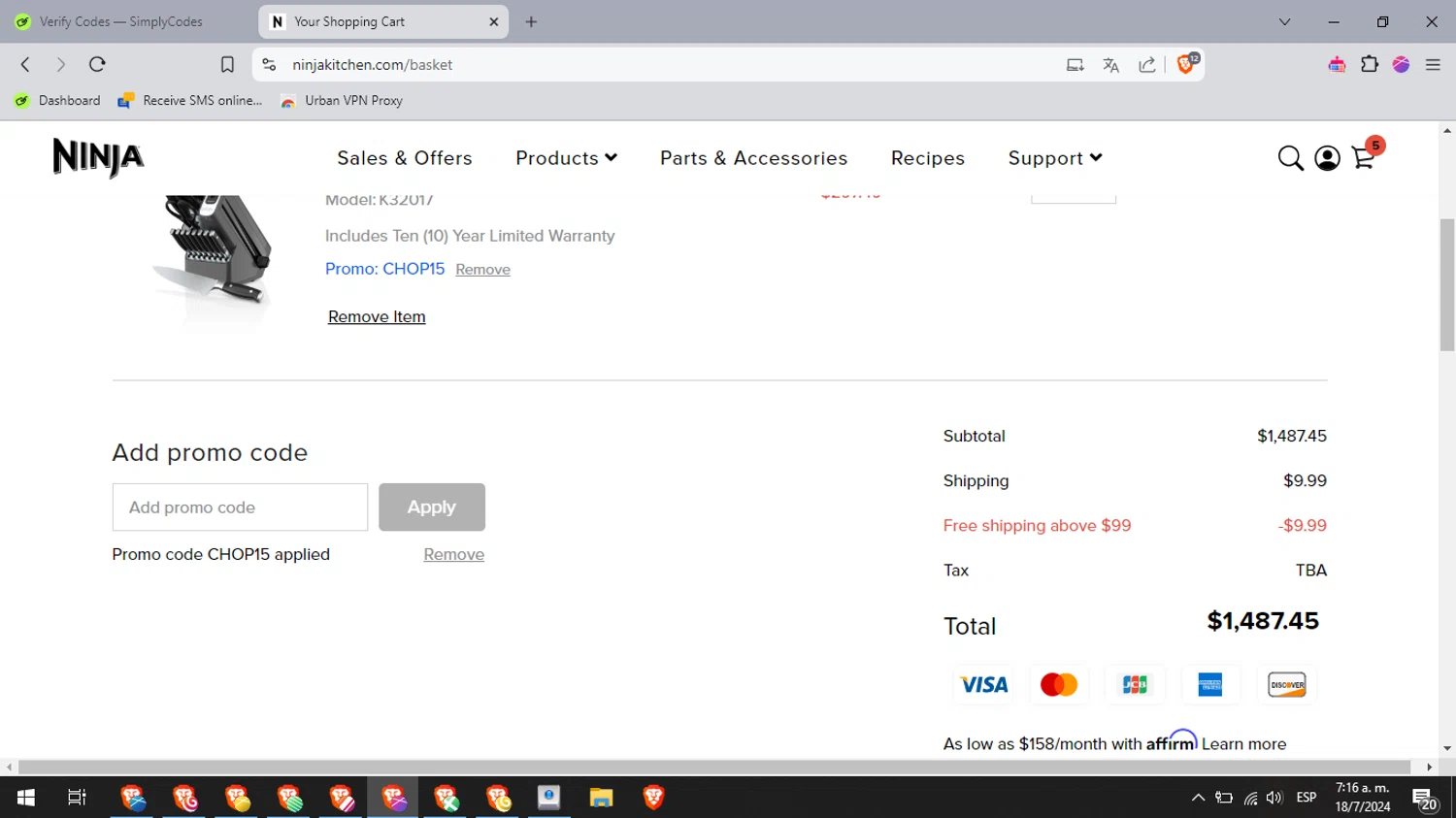Image resolution: width=1456 pixels, height=818 pixels.
Task: Open the notification center icon
Action: pos(1425,799)
